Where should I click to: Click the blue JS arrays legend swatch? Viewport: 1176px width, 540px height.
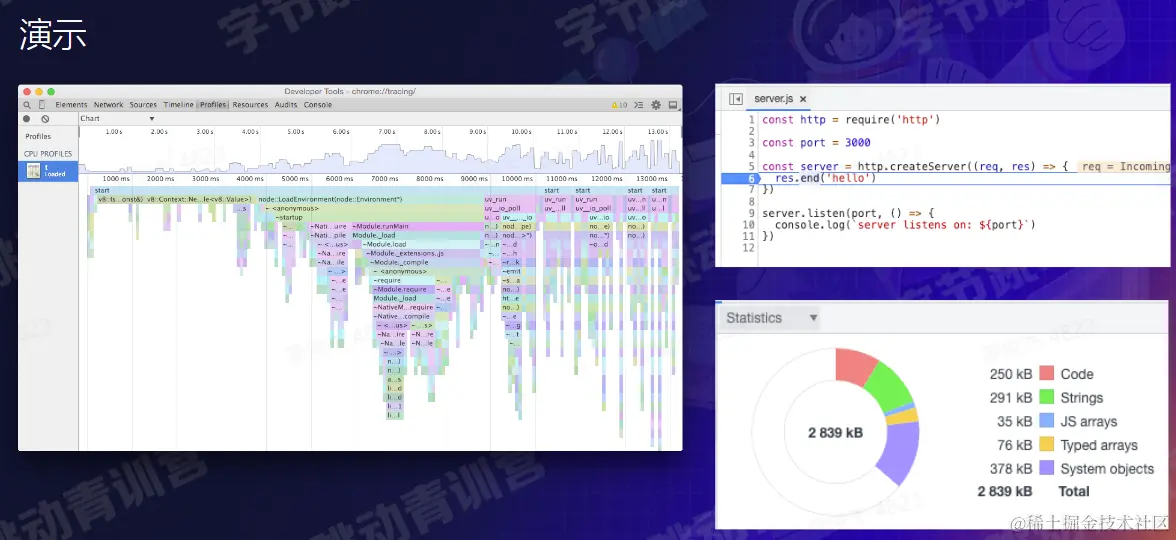point(1047,421)
